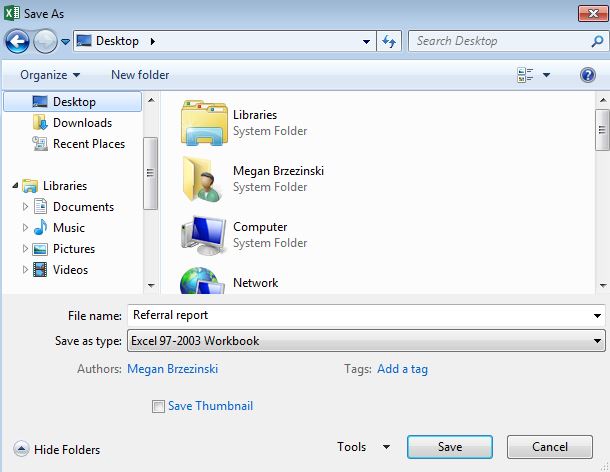Image resolution: width=610 pixels, height=472 pixels.
Task: Click the Save button
Action: 450,447
